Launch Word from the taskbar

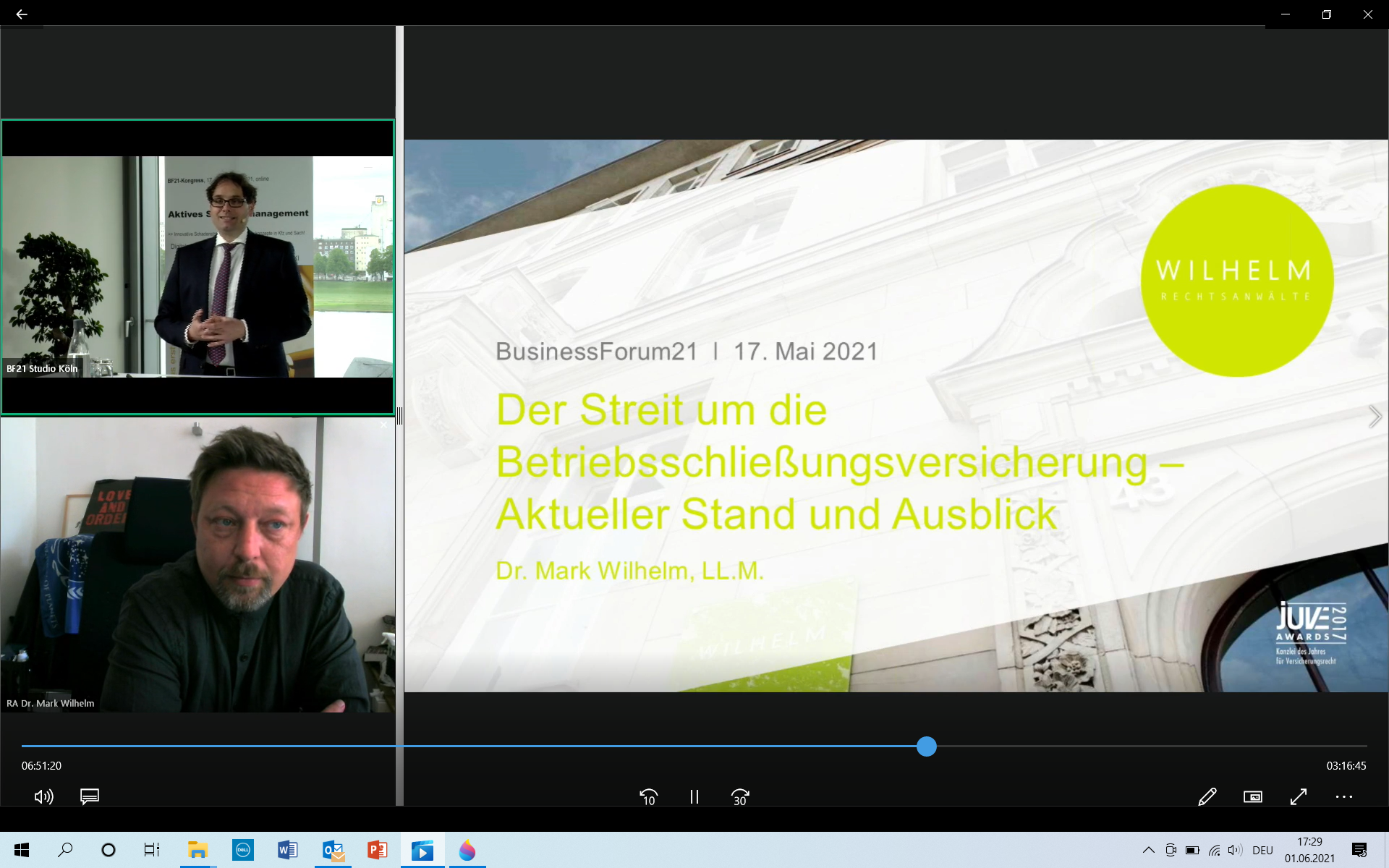[287, 850]
